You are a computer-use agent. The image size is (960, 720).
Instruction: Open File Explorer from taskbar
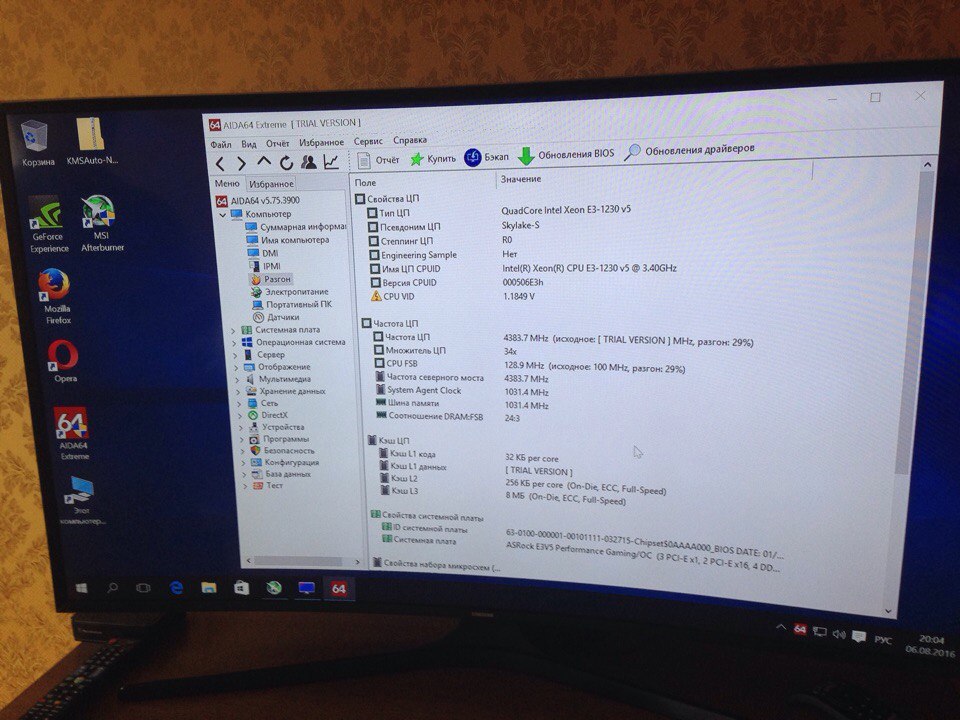[x=209, y=588]
